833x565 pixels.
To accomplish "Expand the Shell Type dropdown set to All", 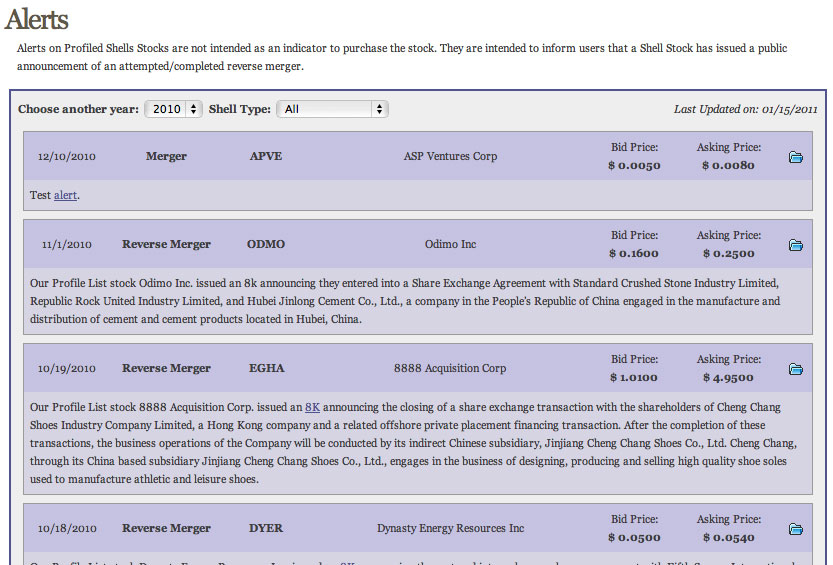I will (x=332, y=109).
